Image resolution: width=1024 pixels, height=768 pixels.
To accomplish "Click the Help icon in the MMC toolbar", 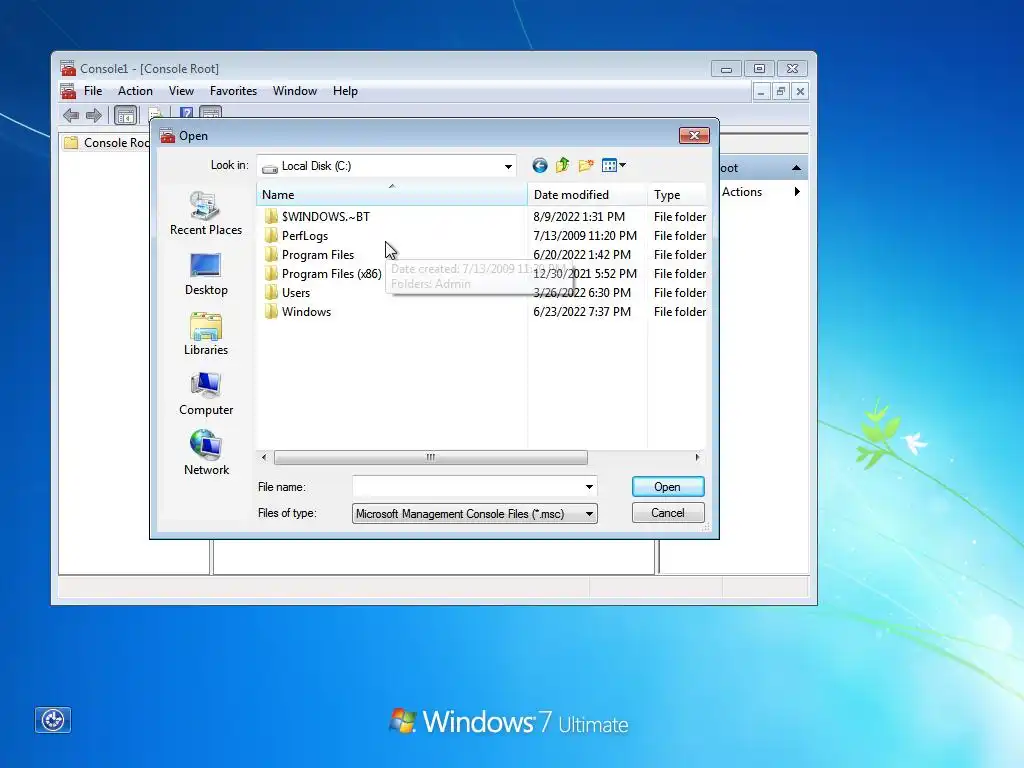I will coord(186,113).
